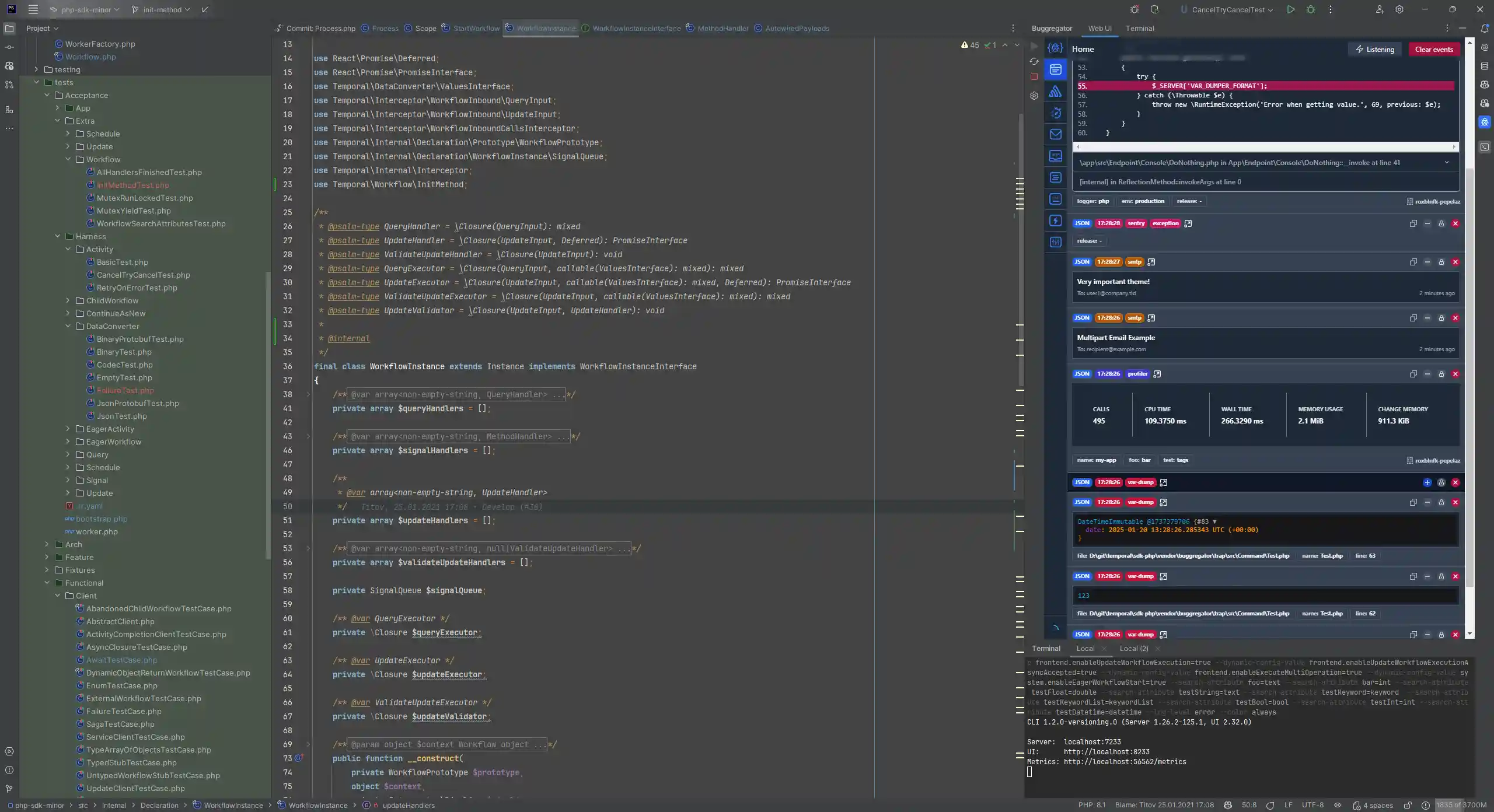The height and width of the screenshot is (812, 1494).
Task: Open the Notifications bell icon
Action: tap(1485, 28)
